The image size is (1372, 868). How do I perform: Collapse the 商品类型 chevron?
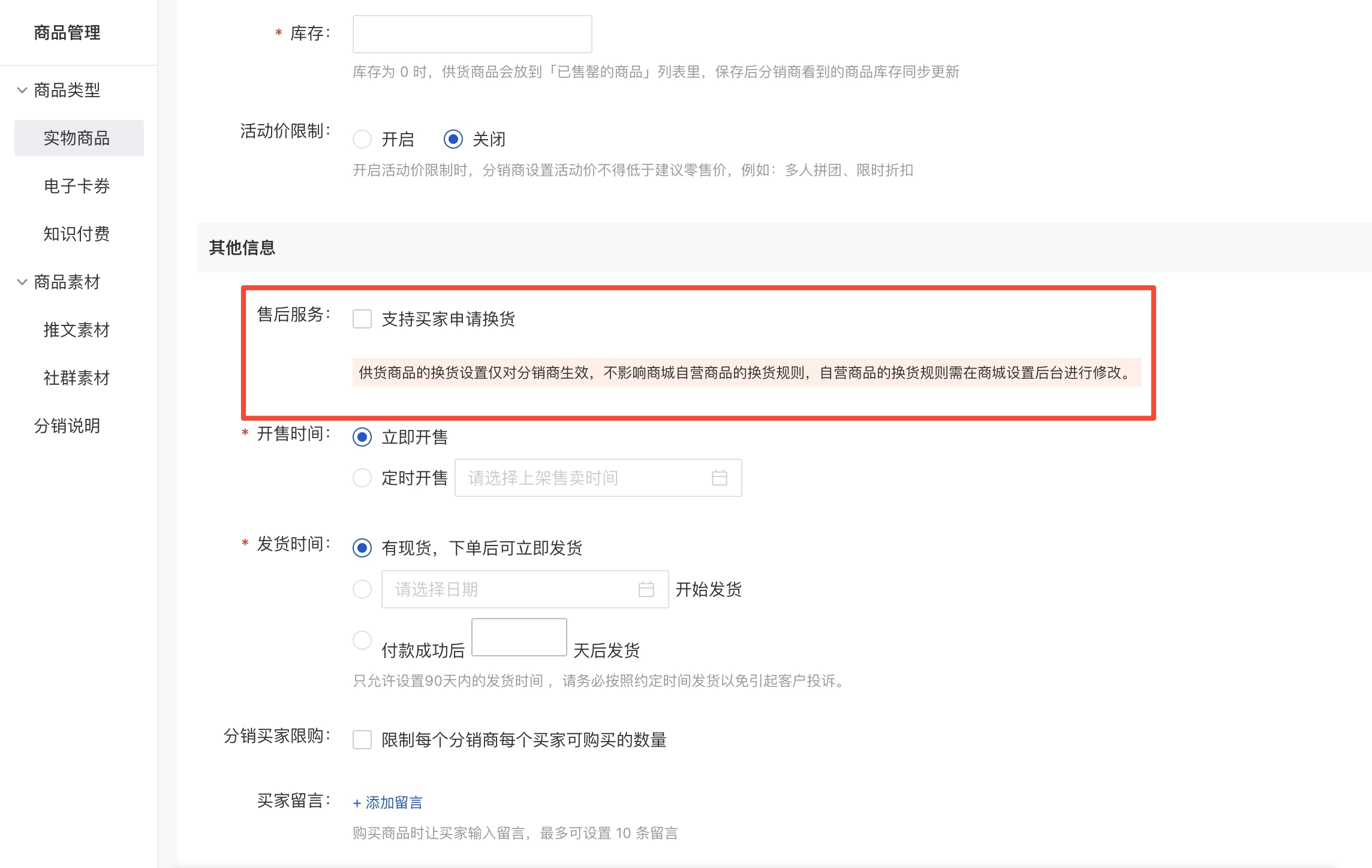(22, 91)
